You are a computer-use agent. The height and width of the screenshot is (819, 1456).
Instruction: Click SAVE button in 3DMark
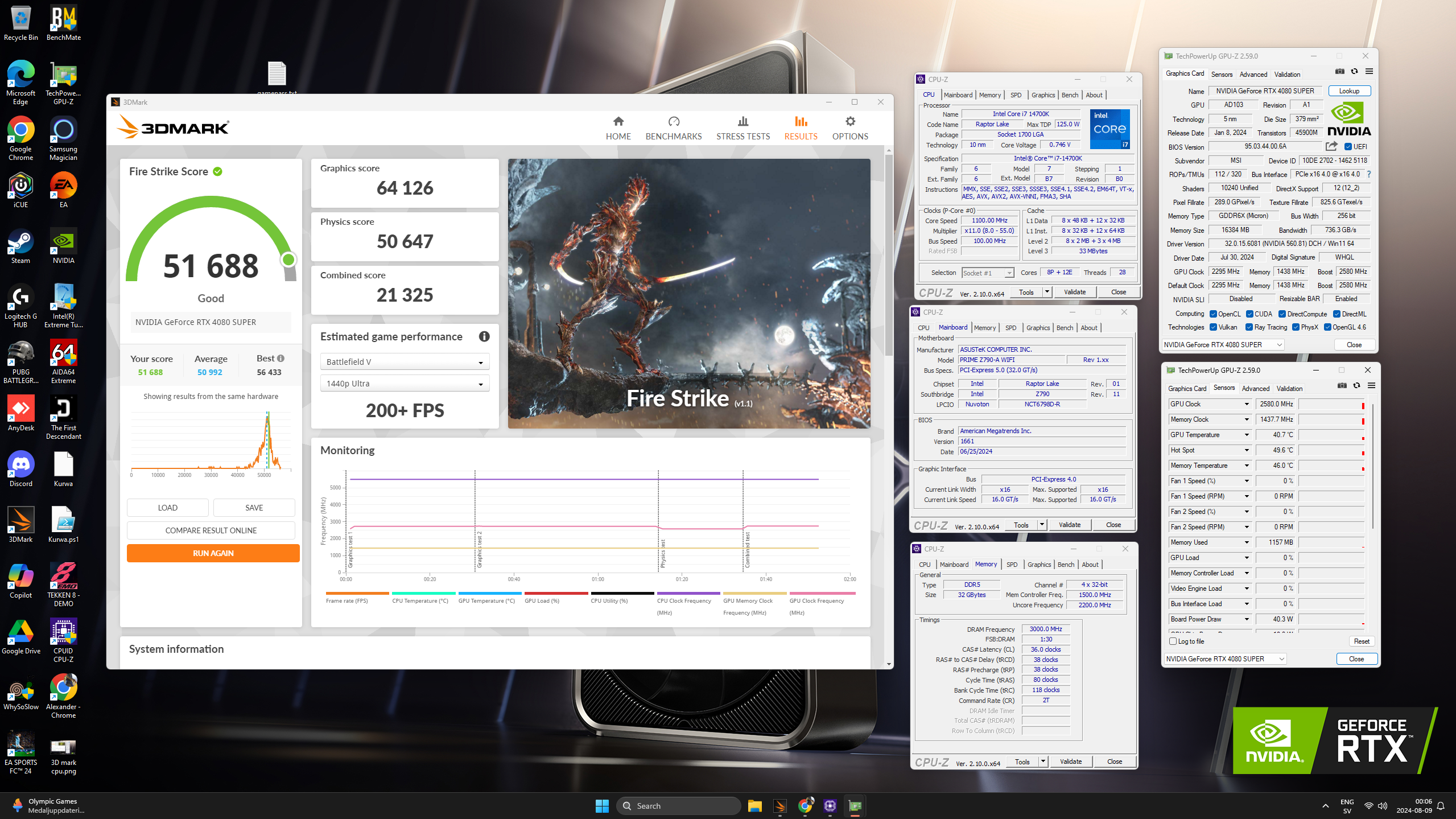[254, 508]
